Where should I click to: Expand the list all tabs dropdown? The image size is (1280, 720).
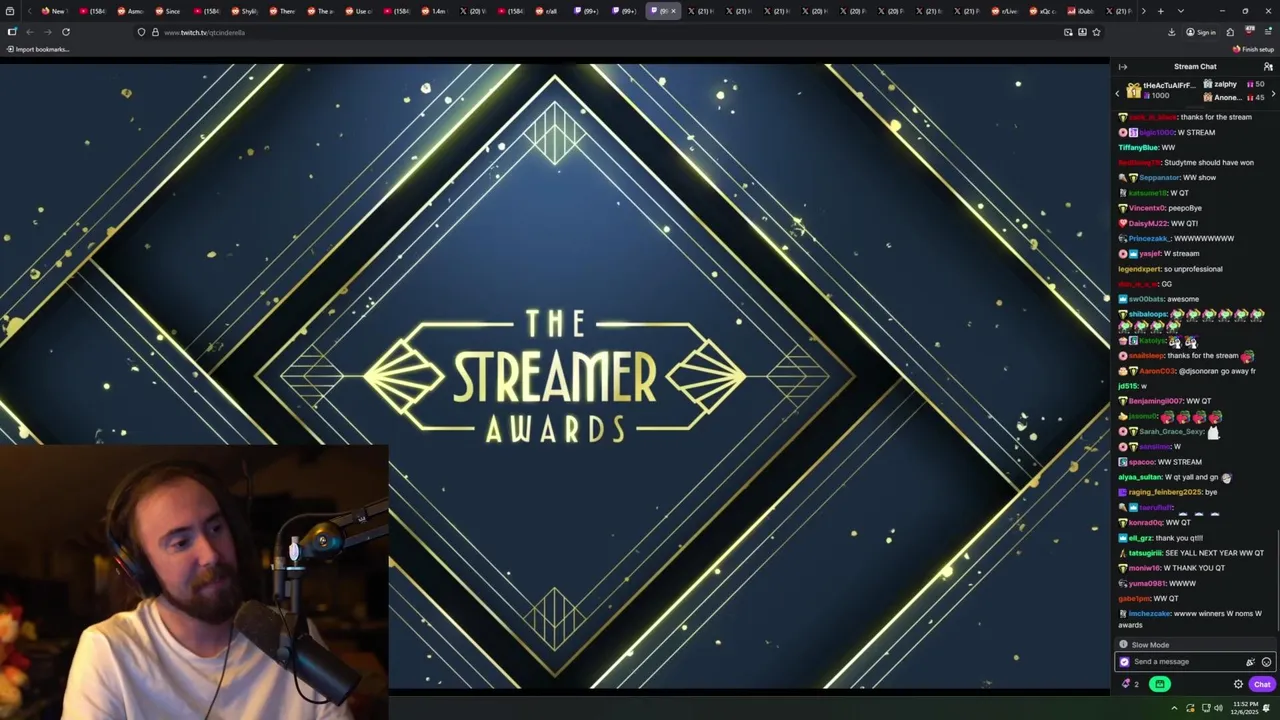click(1181, 11)
